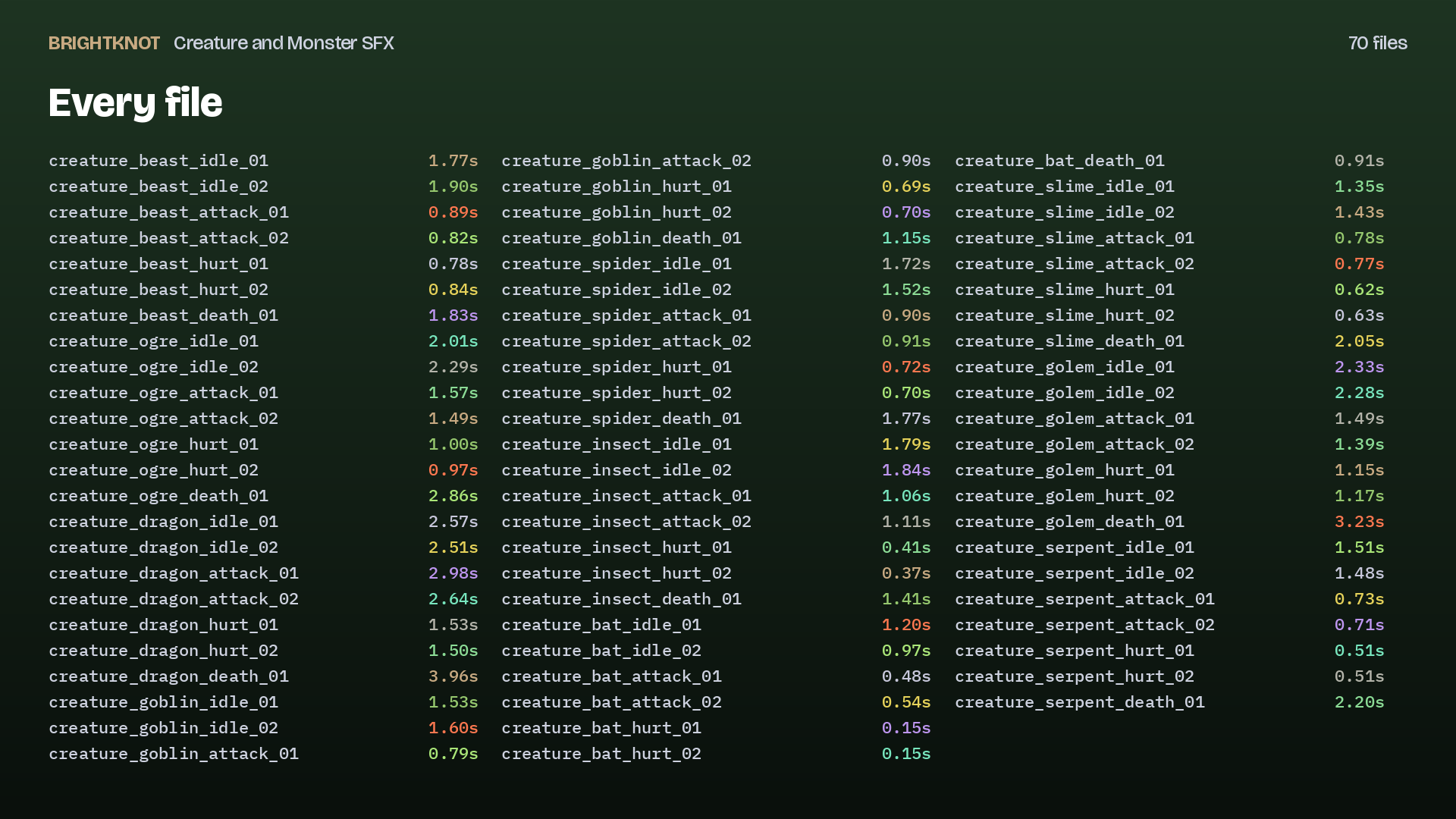Image resolution: width=1456 pixels, height=819 pixels.
Task: Click creature_dragon_death_01 file name
Action: click(x=168, y=676)
